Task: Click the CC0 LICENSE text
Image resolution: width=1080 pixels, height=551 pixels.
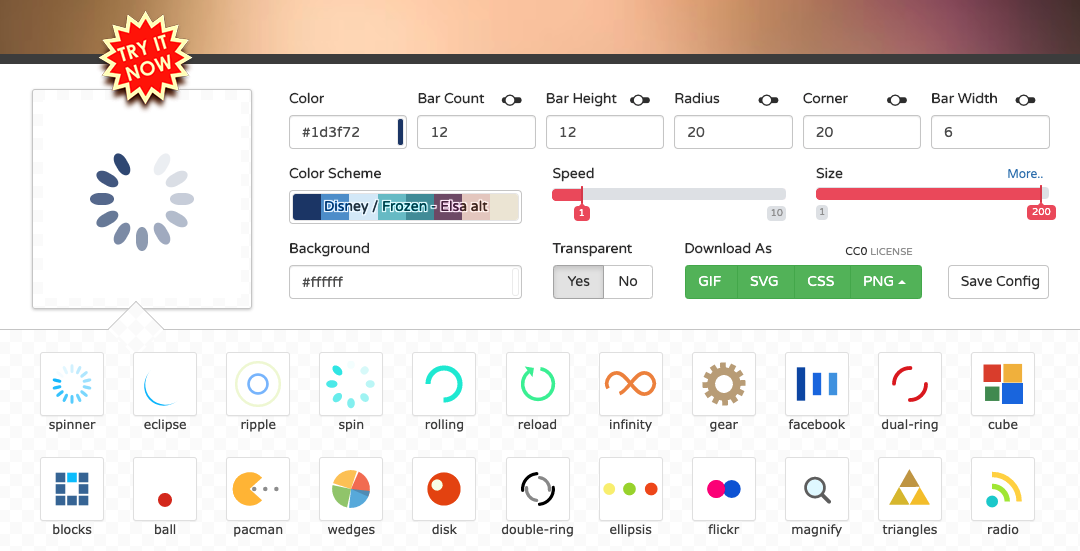Action: pyautogui.click(x=878, y=251)
